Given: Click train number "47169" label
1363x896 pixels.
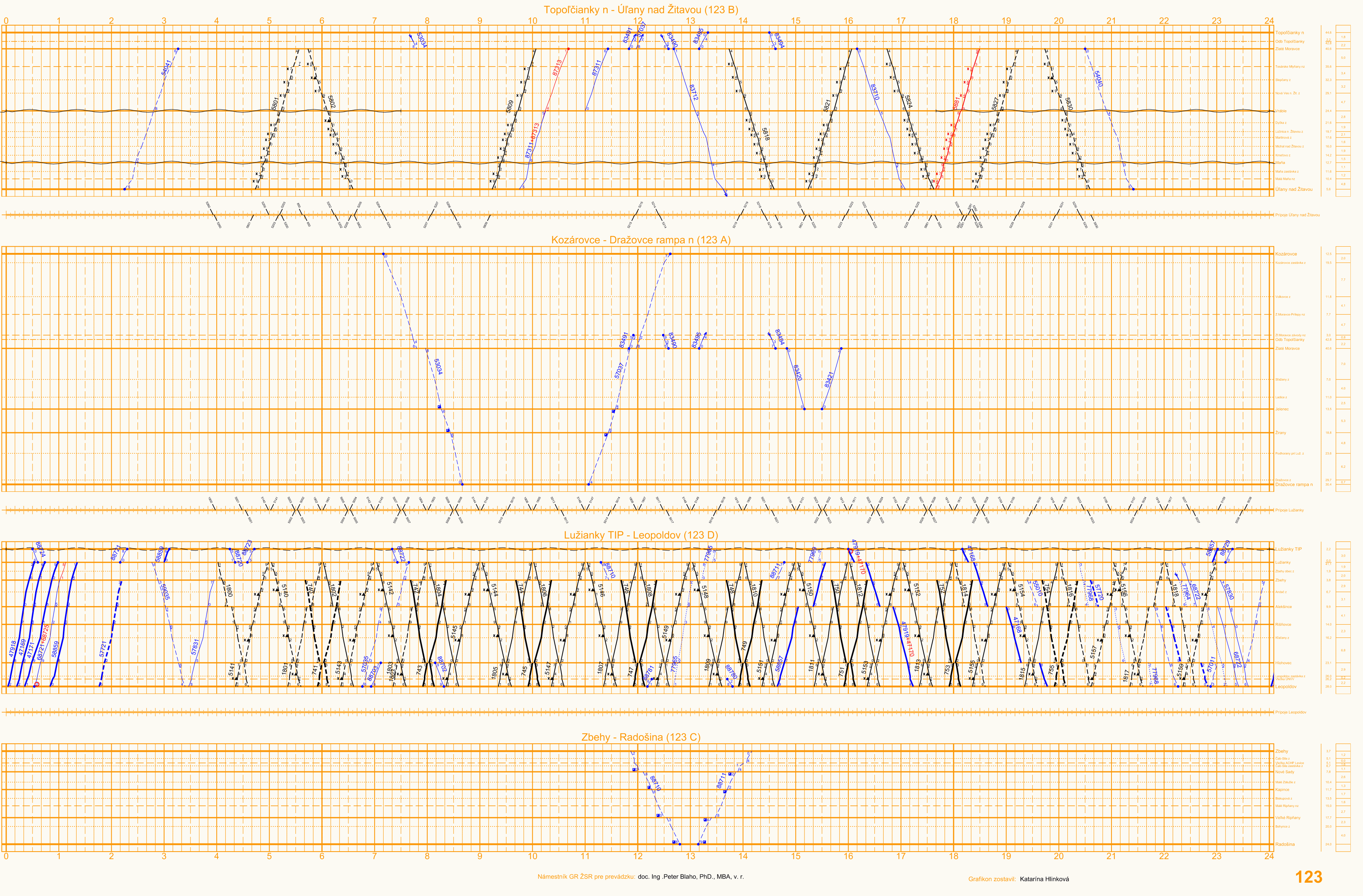Looking at the screenshot, I should (x=22, y=648).
